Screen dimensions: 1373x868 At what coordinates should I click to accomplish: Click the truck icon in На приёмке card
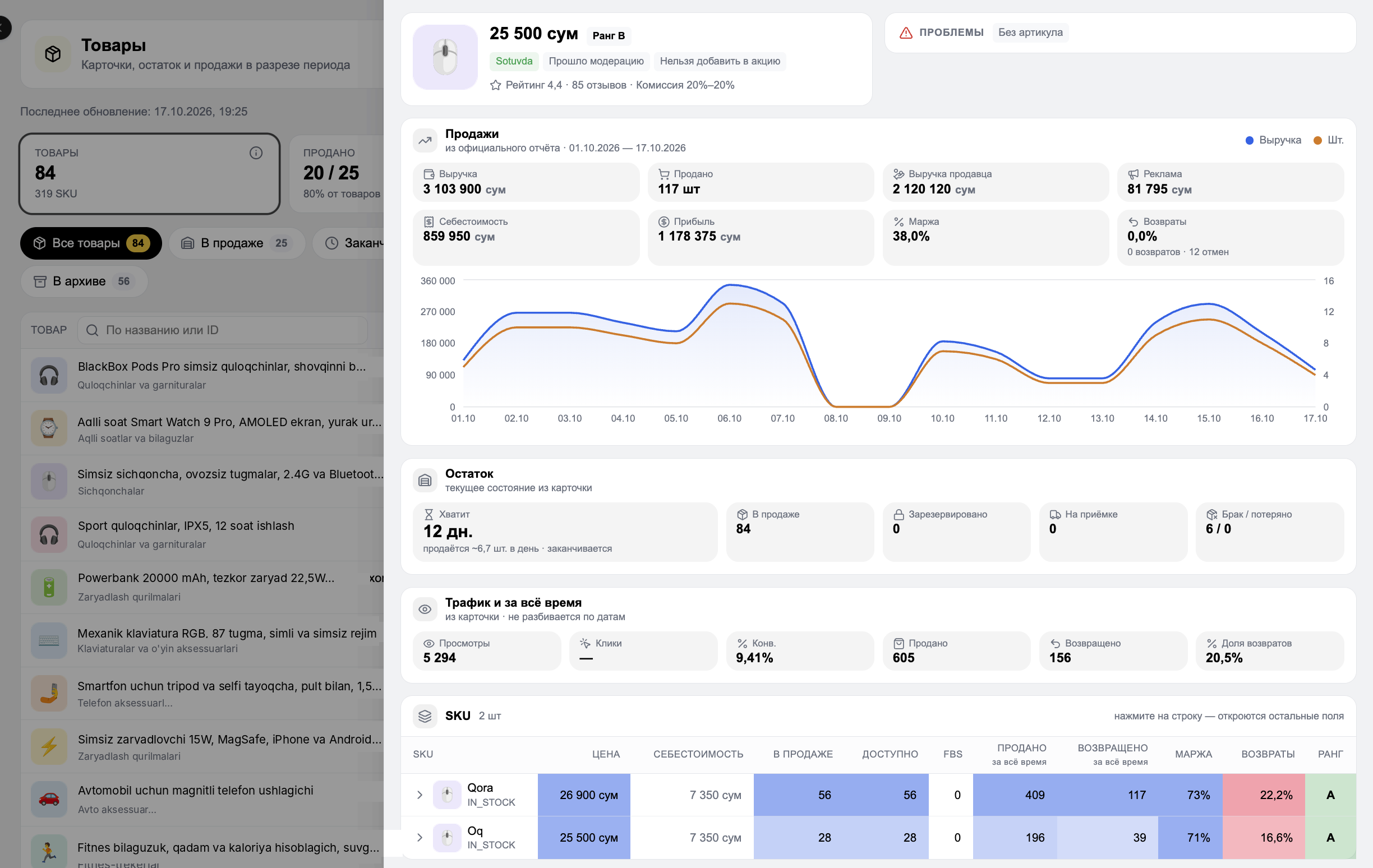click(1055, 514)
